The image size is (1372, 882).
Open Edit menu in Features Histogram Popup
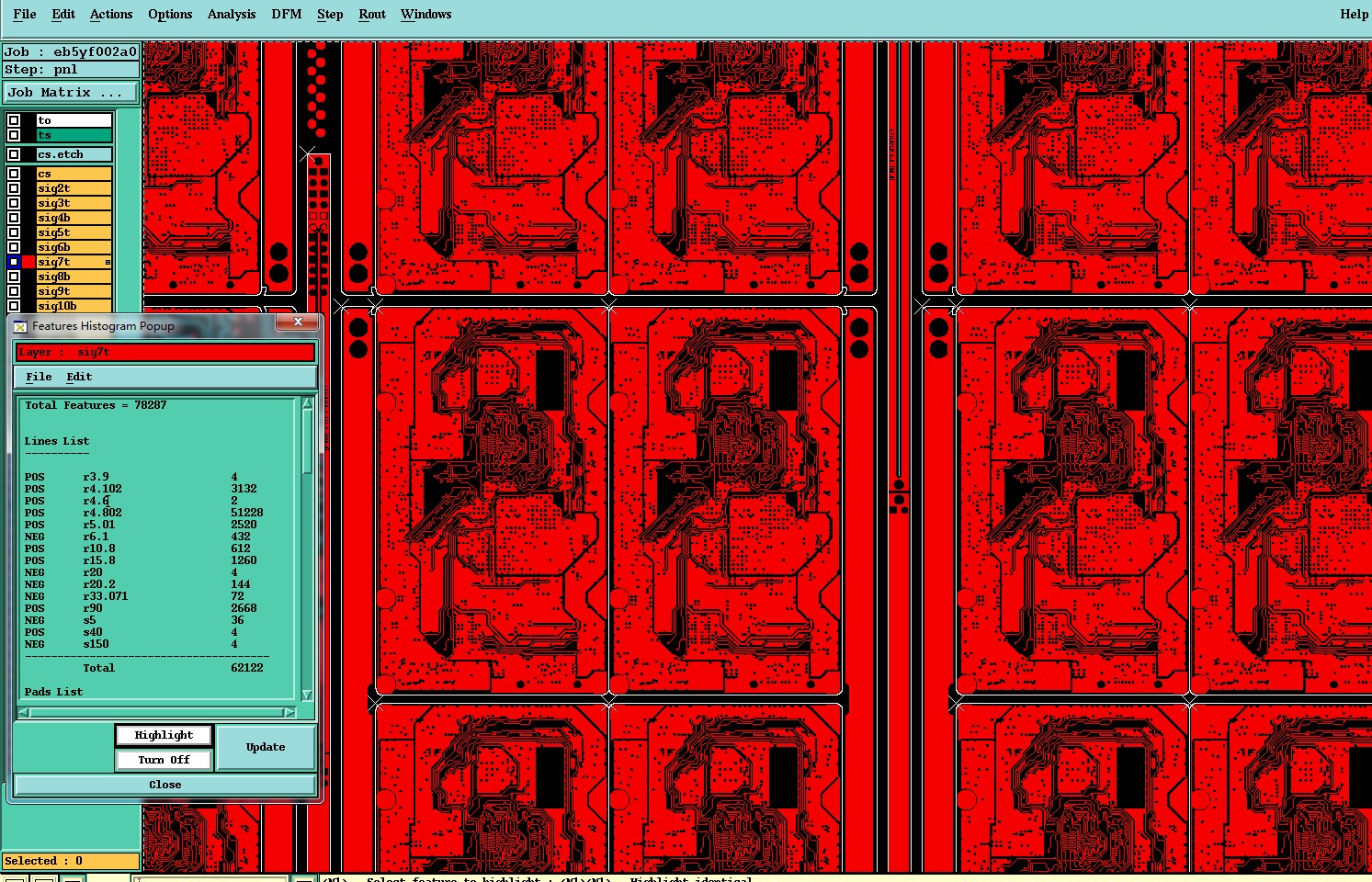click(x=79, y=377)
